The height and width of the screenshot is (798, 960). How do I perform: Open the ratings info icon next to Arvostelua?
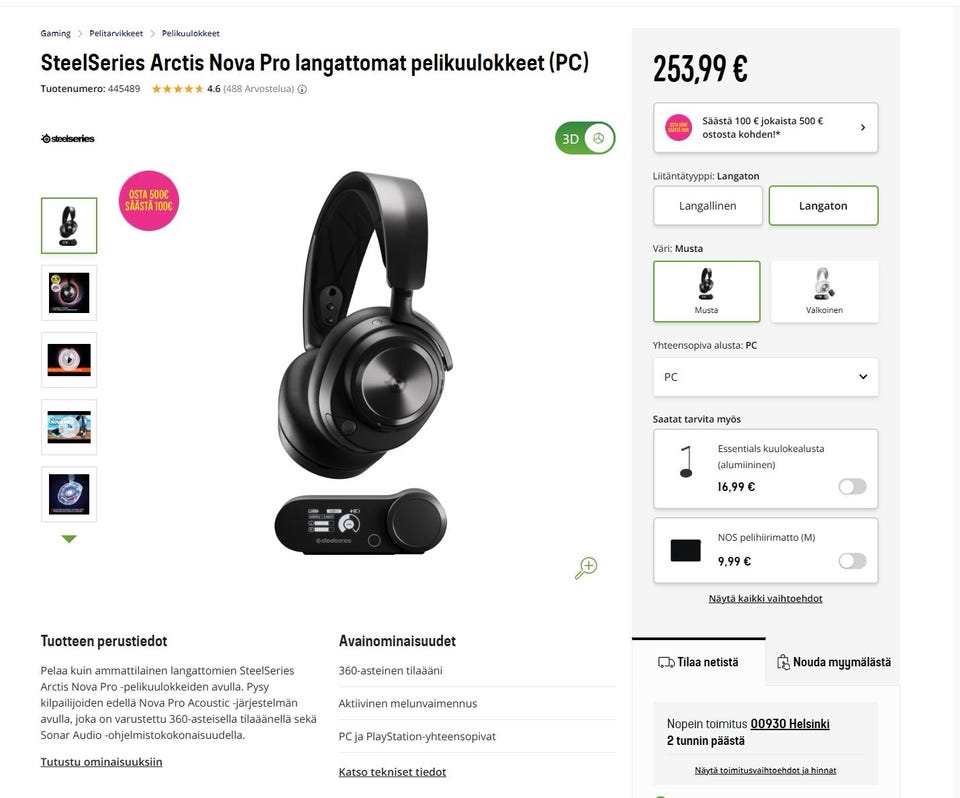(302, 89)
